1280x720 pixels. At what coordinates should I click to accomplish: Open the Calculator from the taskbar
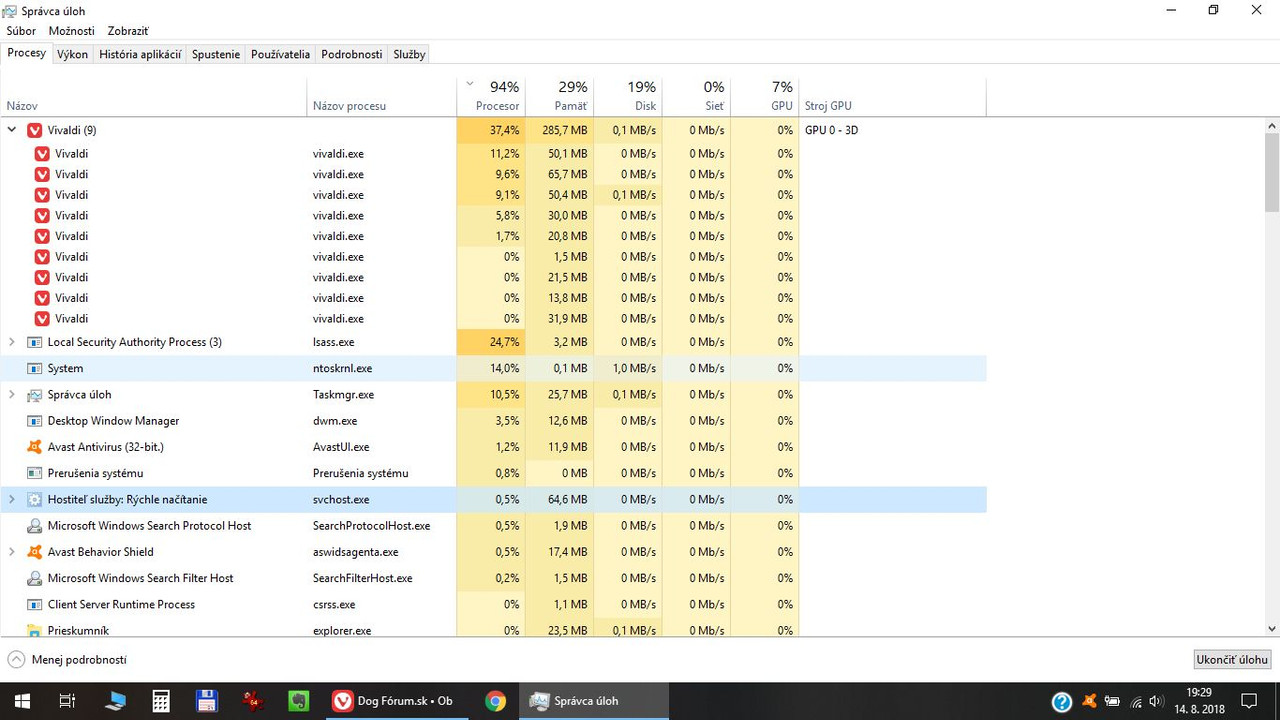pyautogui.click(x=161, y=701)
